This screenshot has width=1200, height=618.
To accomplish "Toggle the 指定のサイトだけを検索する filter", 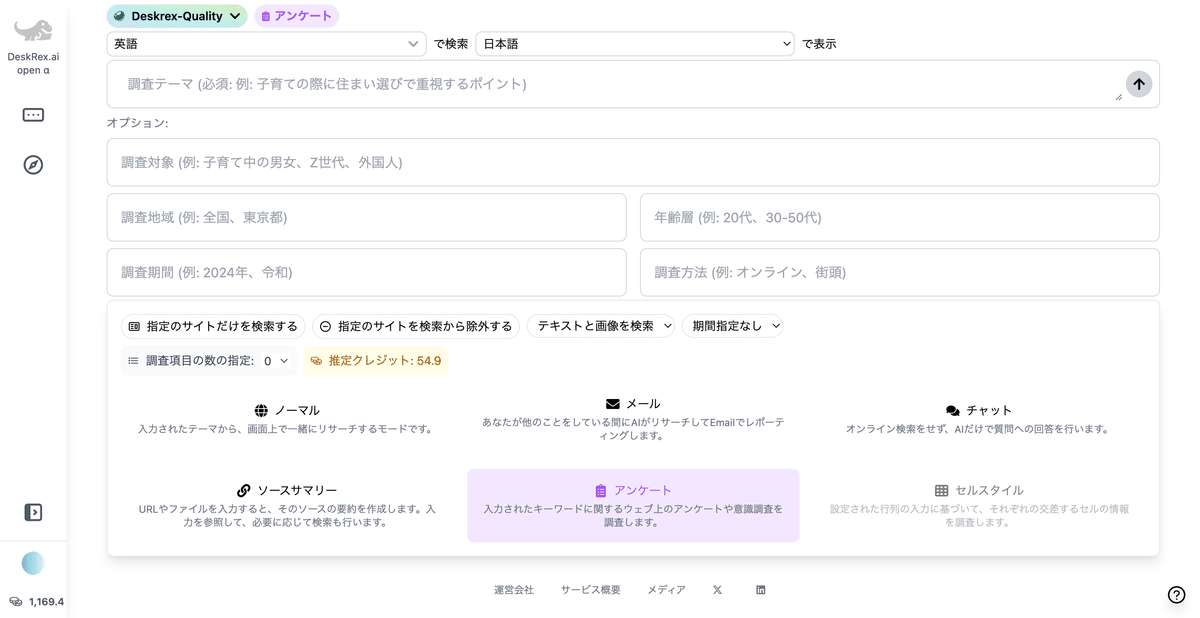I will click(211, 325).
